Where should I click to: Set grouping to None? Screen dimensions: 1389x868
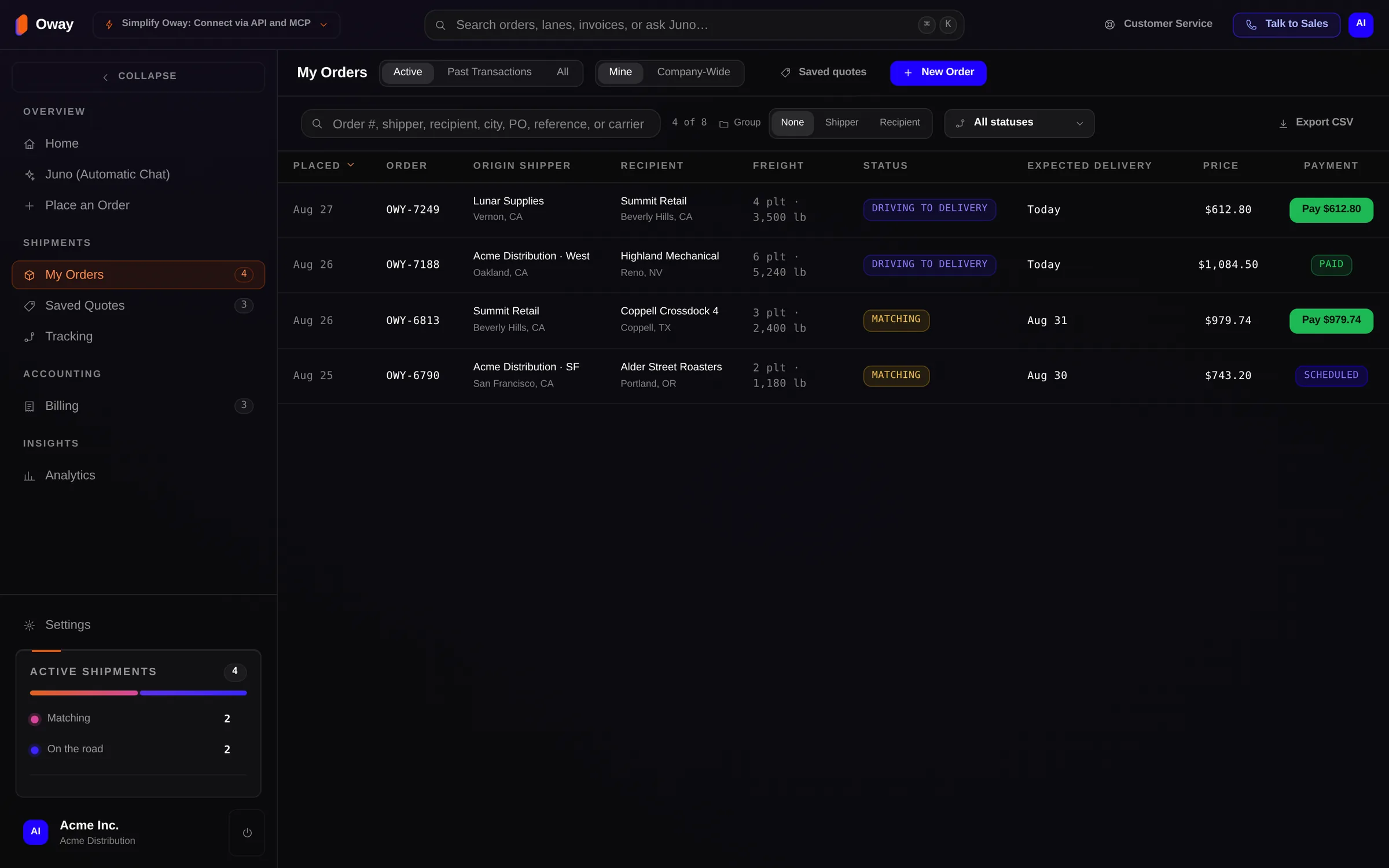pos(792,123)
